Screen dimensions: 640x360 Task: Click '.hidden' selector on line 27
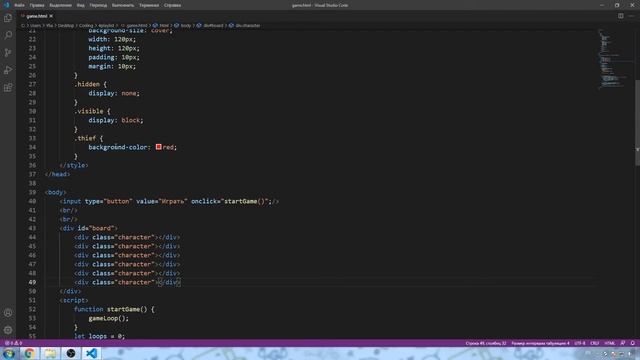pos(87,84)
